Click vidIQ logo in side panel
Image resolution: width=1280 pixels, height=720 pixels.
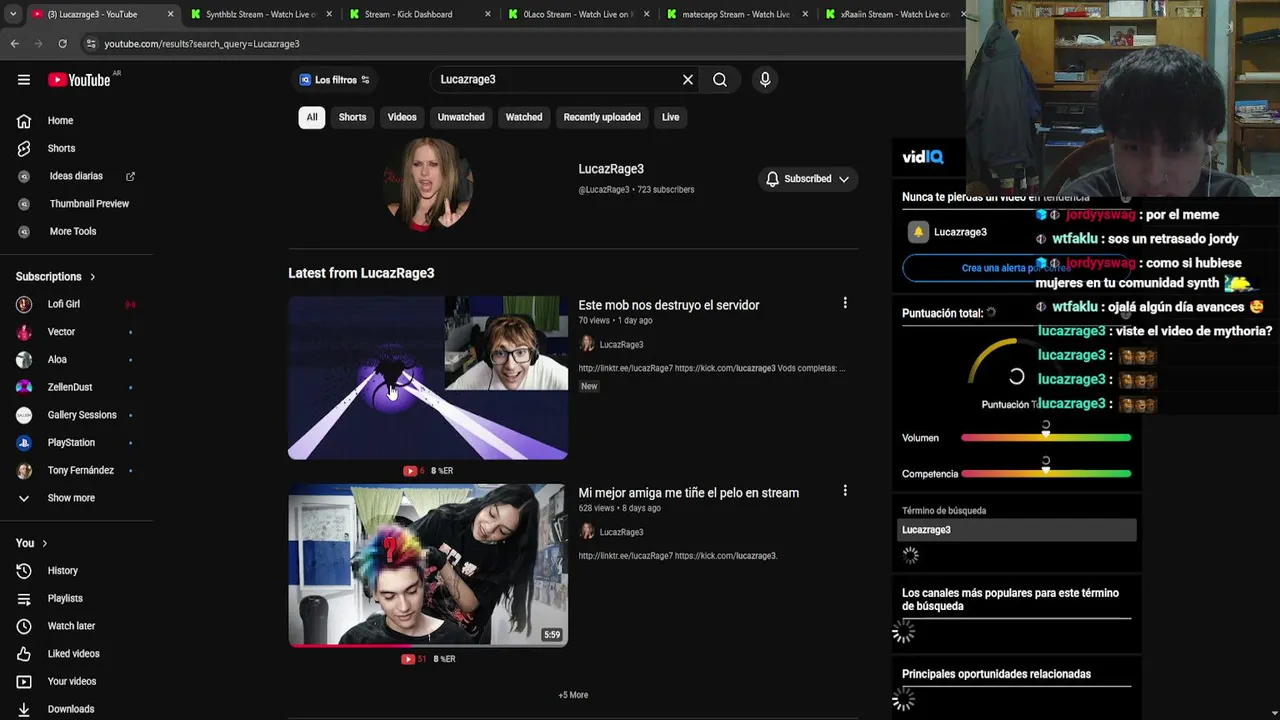pyautogui.click(x=922, y=157)
